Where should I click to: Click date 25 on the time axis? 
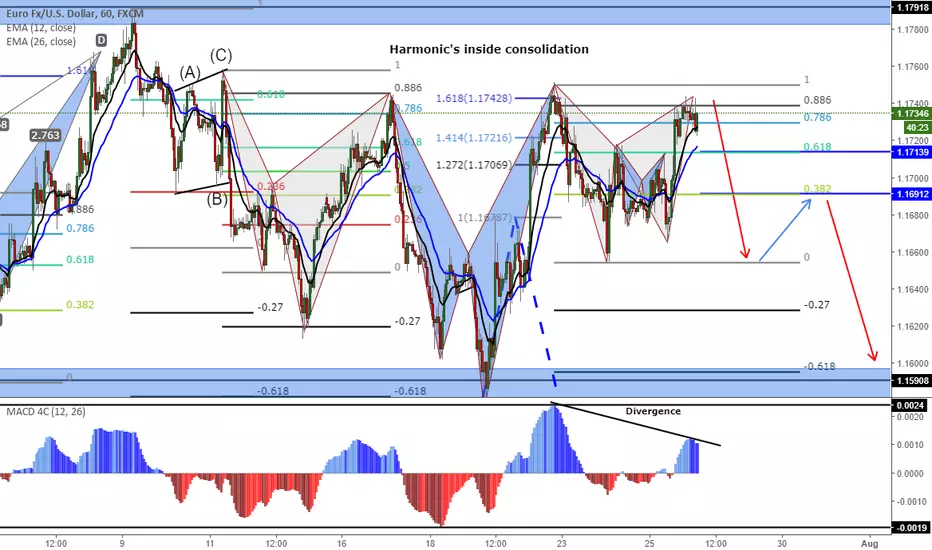(650, 543)
